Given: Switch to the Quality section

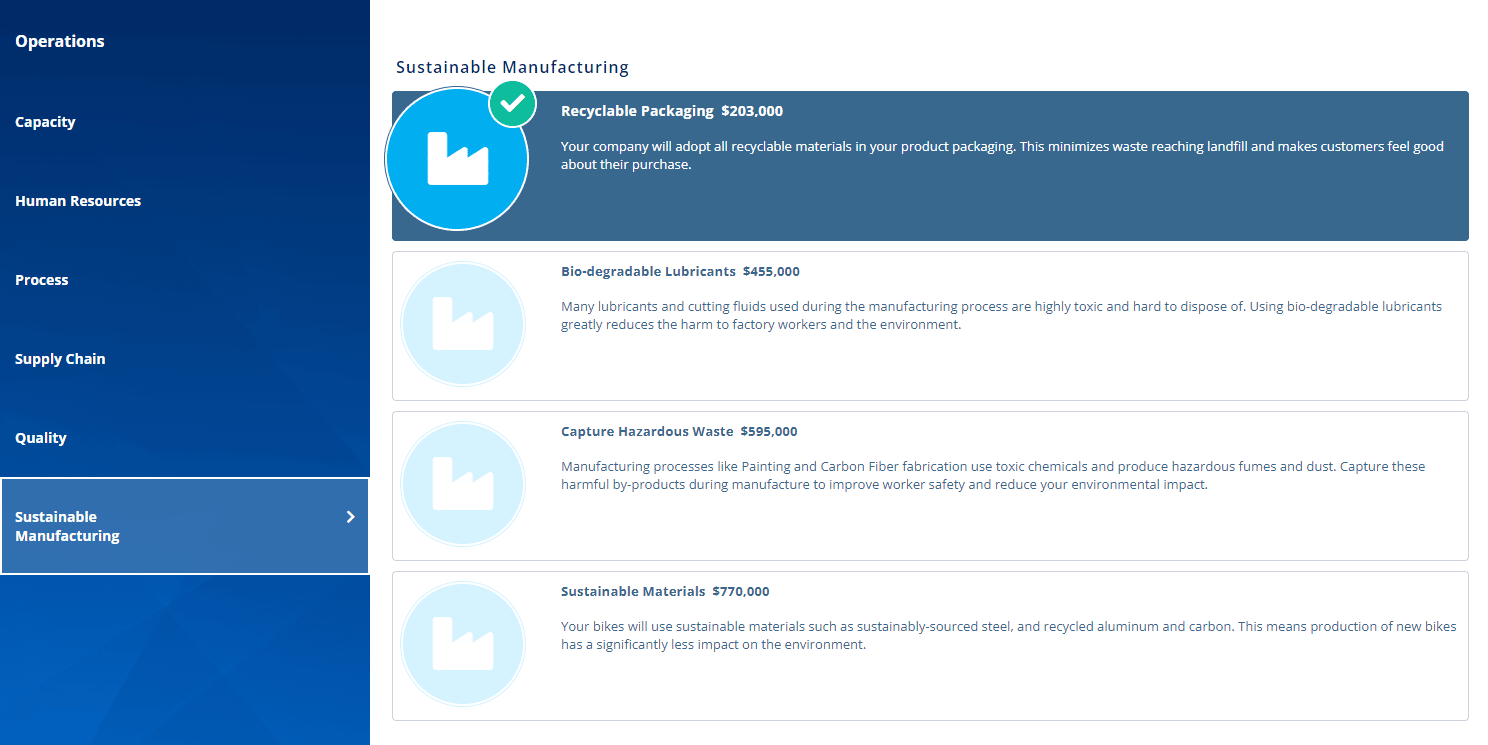Looking at the screenshot, I should point(41,438).
